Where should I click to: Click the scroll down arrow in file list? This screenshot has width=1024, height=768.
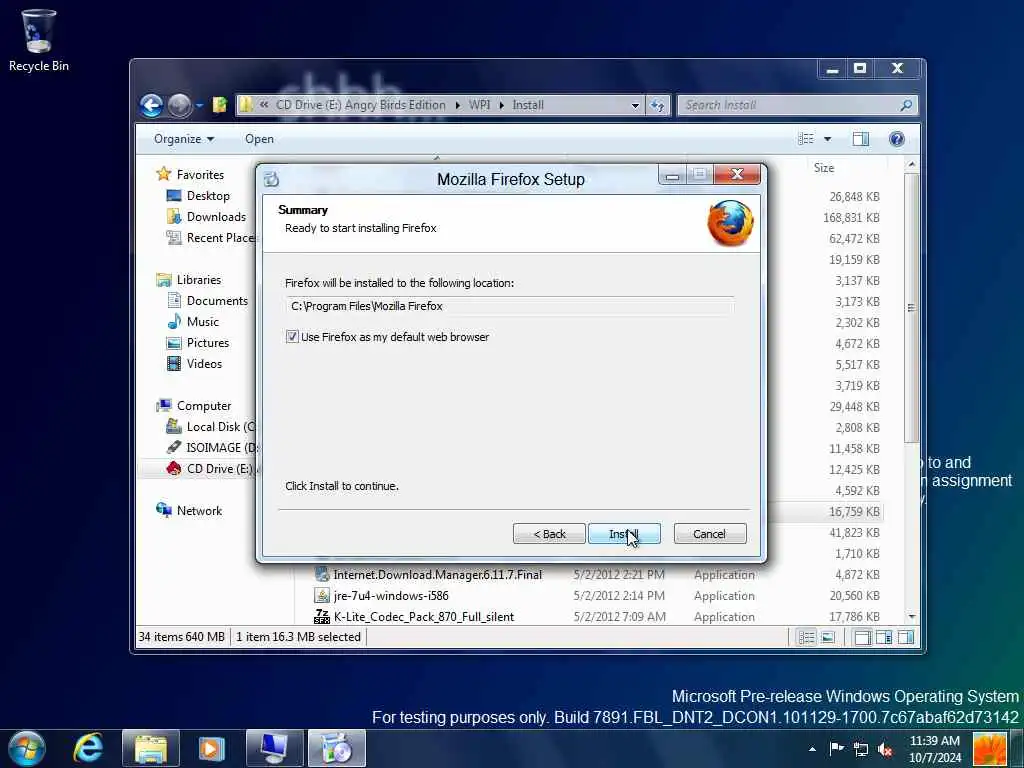[x=912, y=616]
